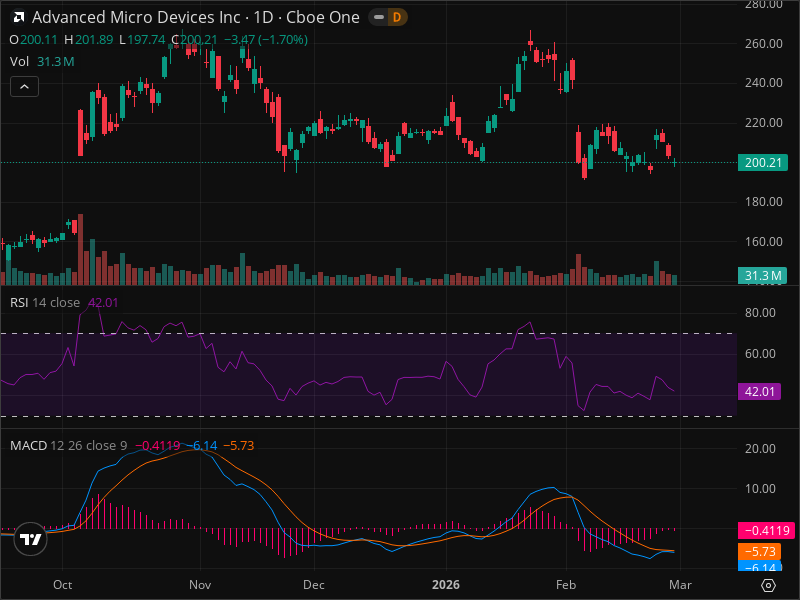800x600 pixels.
Task: Click the 60.00 RSI scale label
Action: [x=760, y=354]
